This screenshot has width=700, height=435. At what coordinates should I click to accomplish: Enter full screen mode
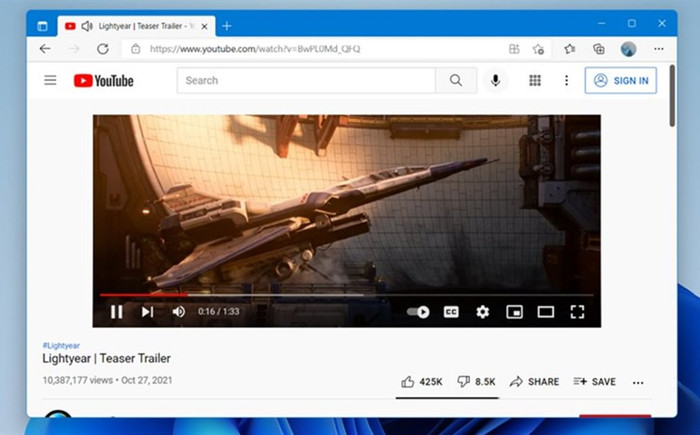pos(577,312)
